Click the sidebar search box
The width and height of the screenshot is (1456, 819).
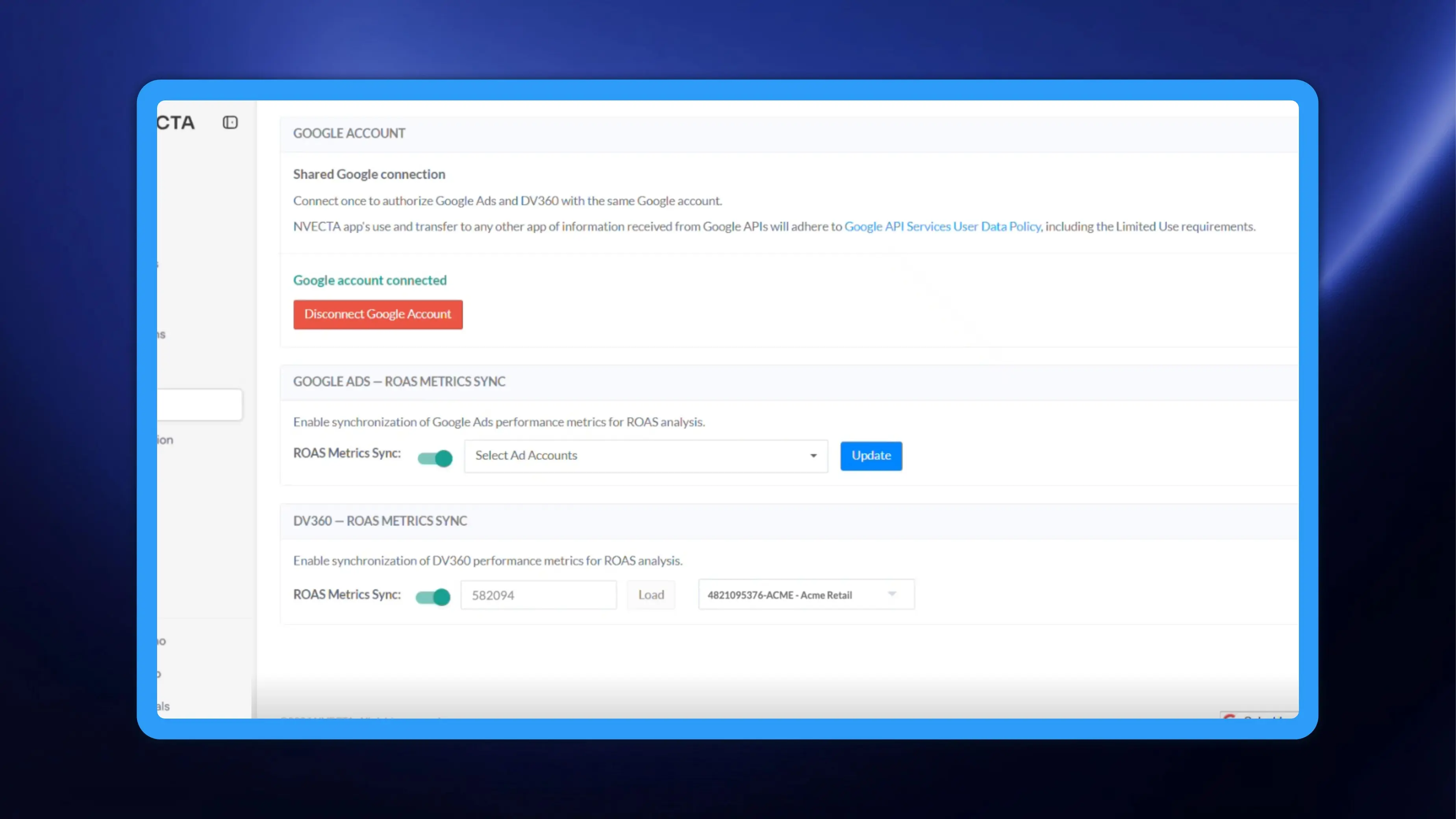(200, 405)
